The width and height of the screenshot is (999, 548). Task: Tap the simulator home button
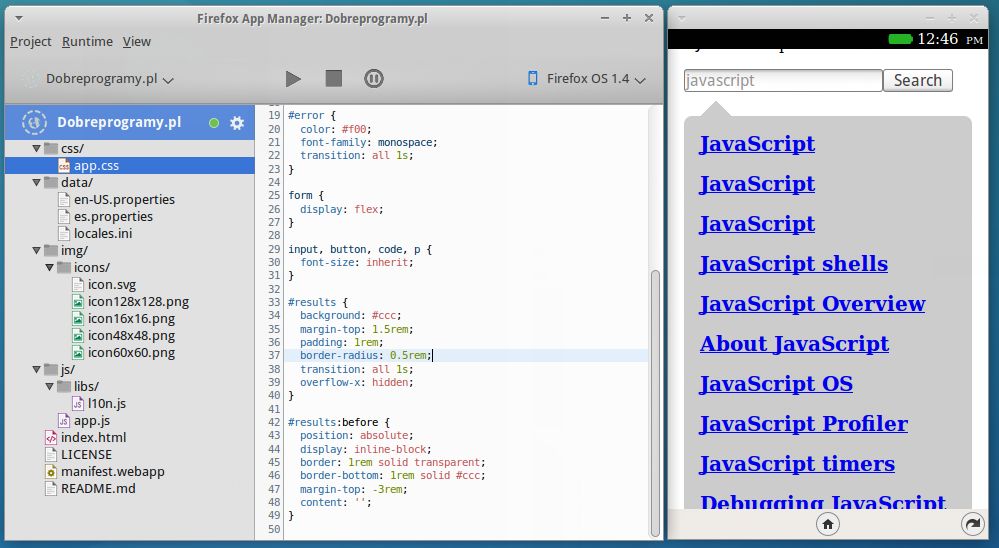pos(828,524)
